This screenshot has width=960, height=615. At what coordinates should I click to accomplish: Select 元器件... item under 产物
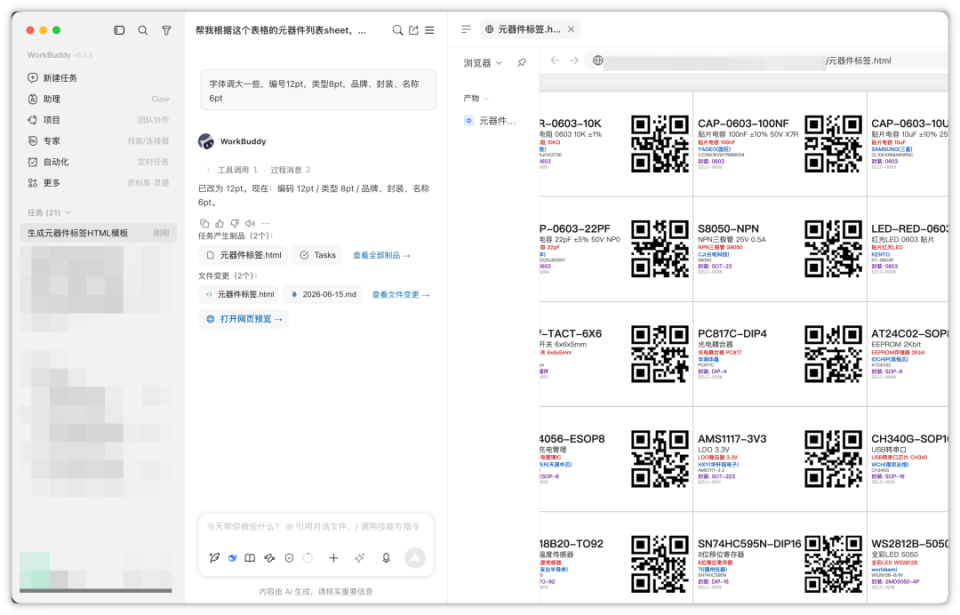click(x=490, y=121)
